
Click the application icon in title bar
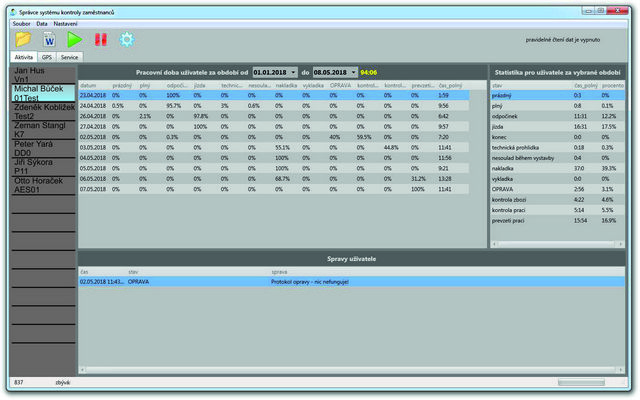pos(13,12)
